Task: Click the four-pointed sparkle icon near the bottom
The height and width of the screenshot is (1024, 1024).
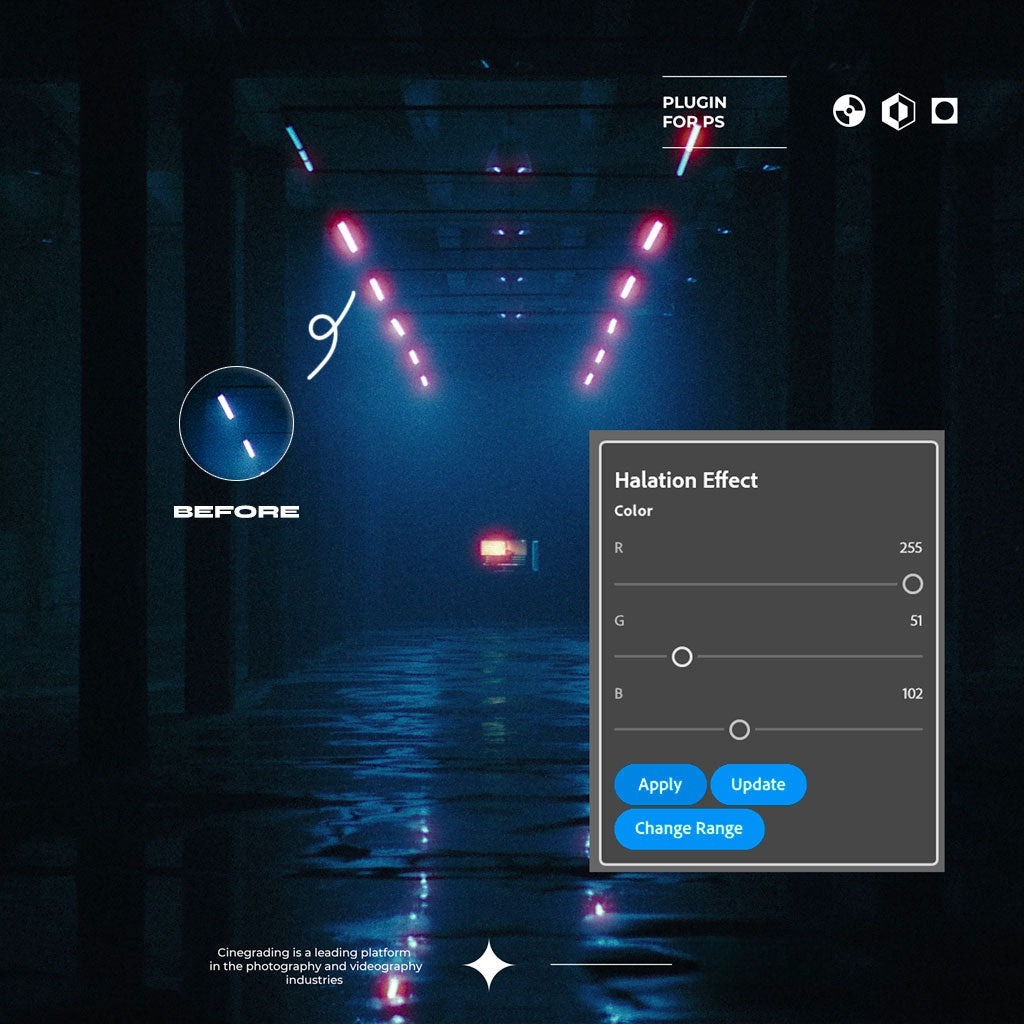Action: [489, 963]
